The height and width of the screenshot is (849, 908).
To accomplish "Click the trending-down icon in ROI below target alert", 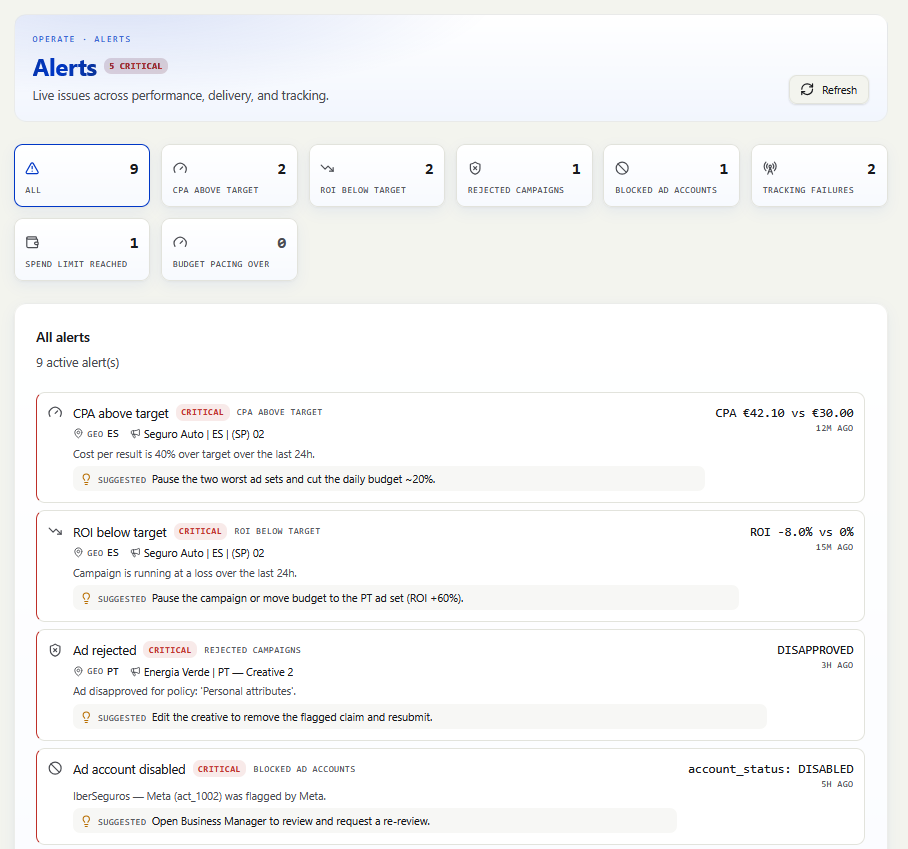I will point(55,531).
